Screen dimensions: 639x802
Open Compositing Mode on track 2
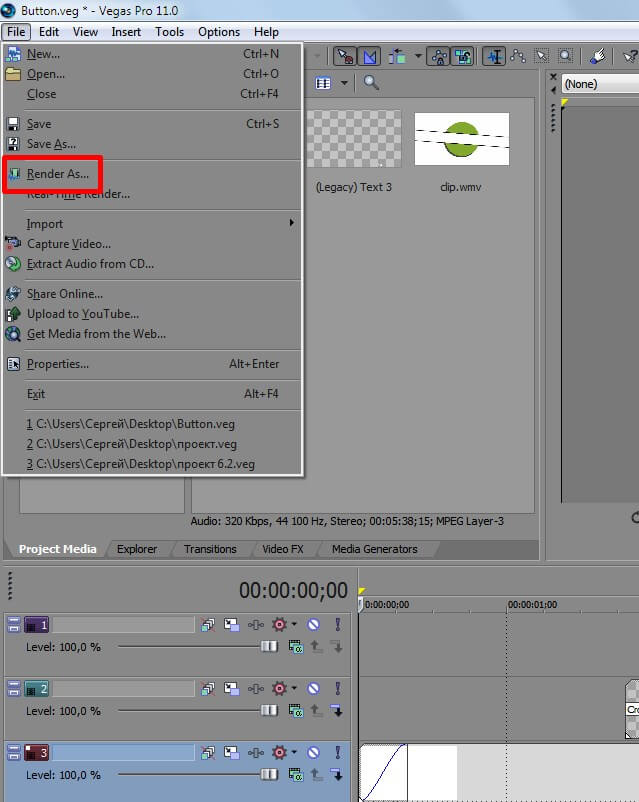click(x=296, y=710)
